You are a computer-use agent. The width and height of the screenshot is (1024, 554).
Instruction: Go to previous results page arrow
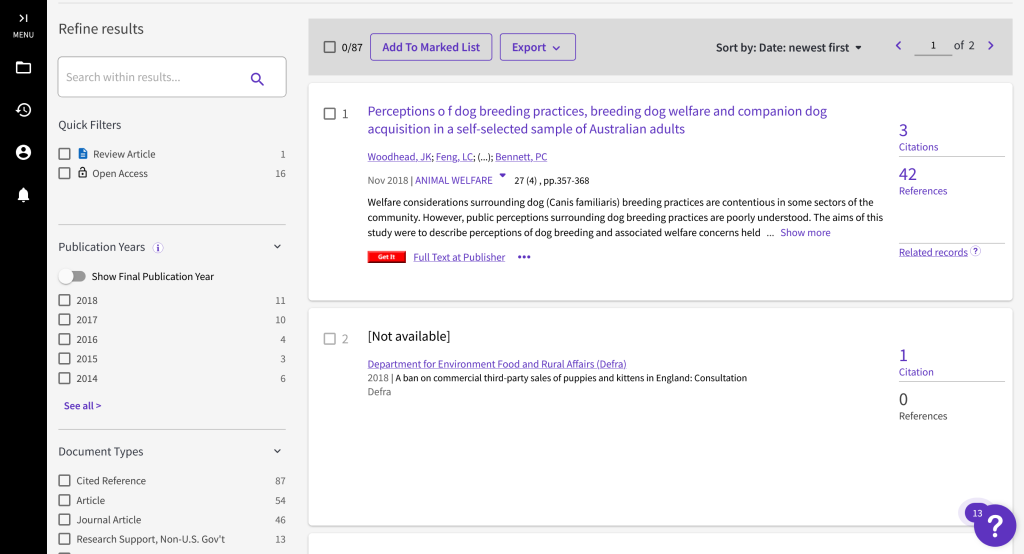899,45
